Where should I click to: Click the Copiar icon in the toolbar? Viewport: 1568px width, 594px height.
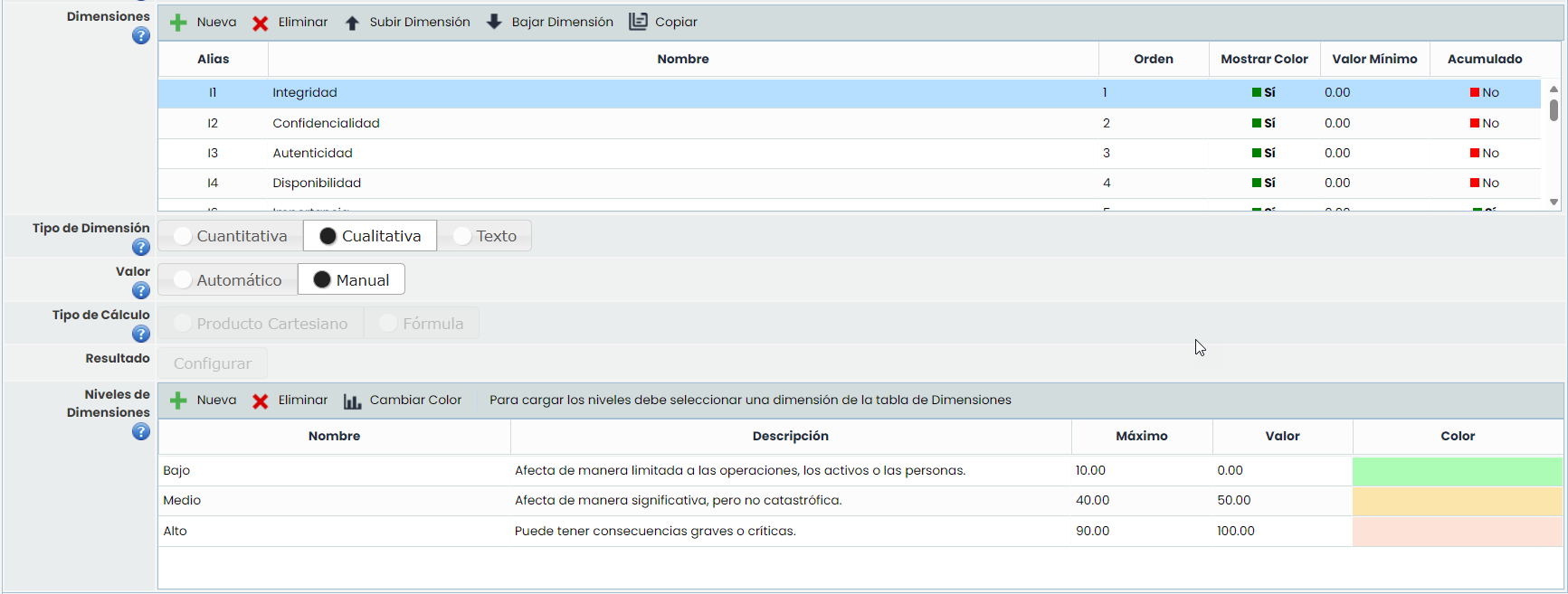[638, 22]
